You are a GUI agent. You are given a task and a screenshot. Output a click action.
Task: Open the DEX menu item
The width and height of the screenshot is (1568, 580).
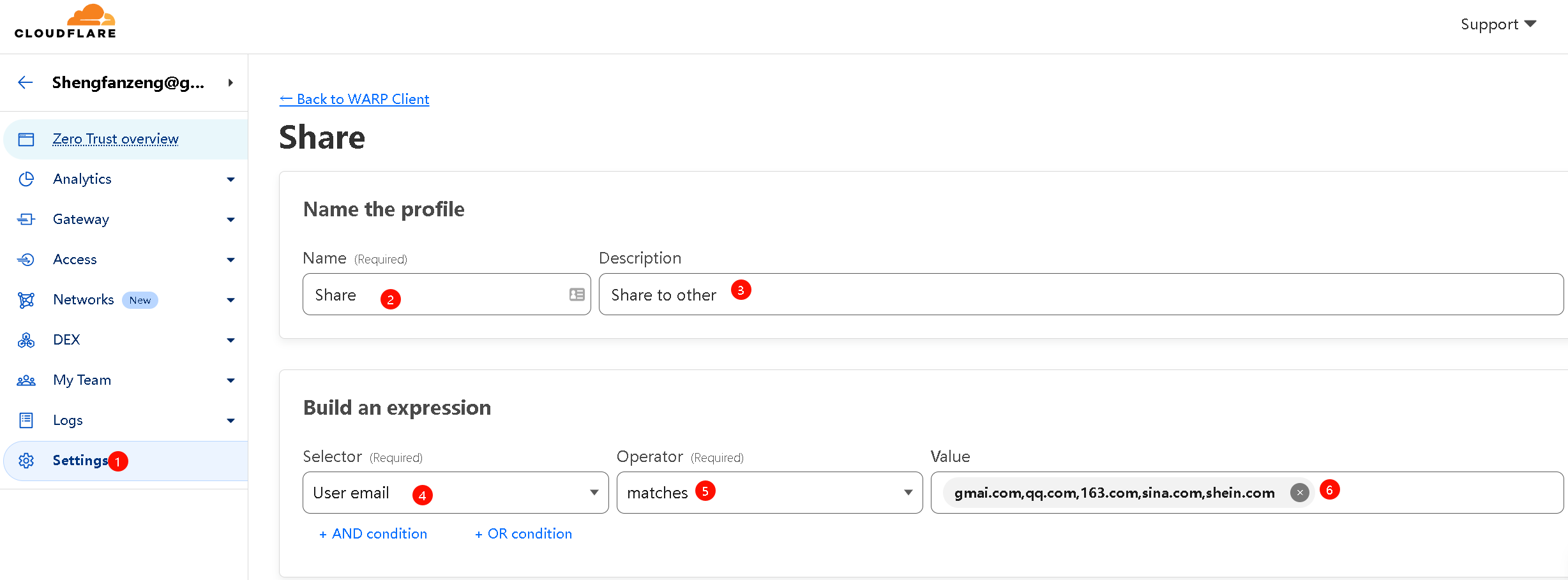point(66,340)
